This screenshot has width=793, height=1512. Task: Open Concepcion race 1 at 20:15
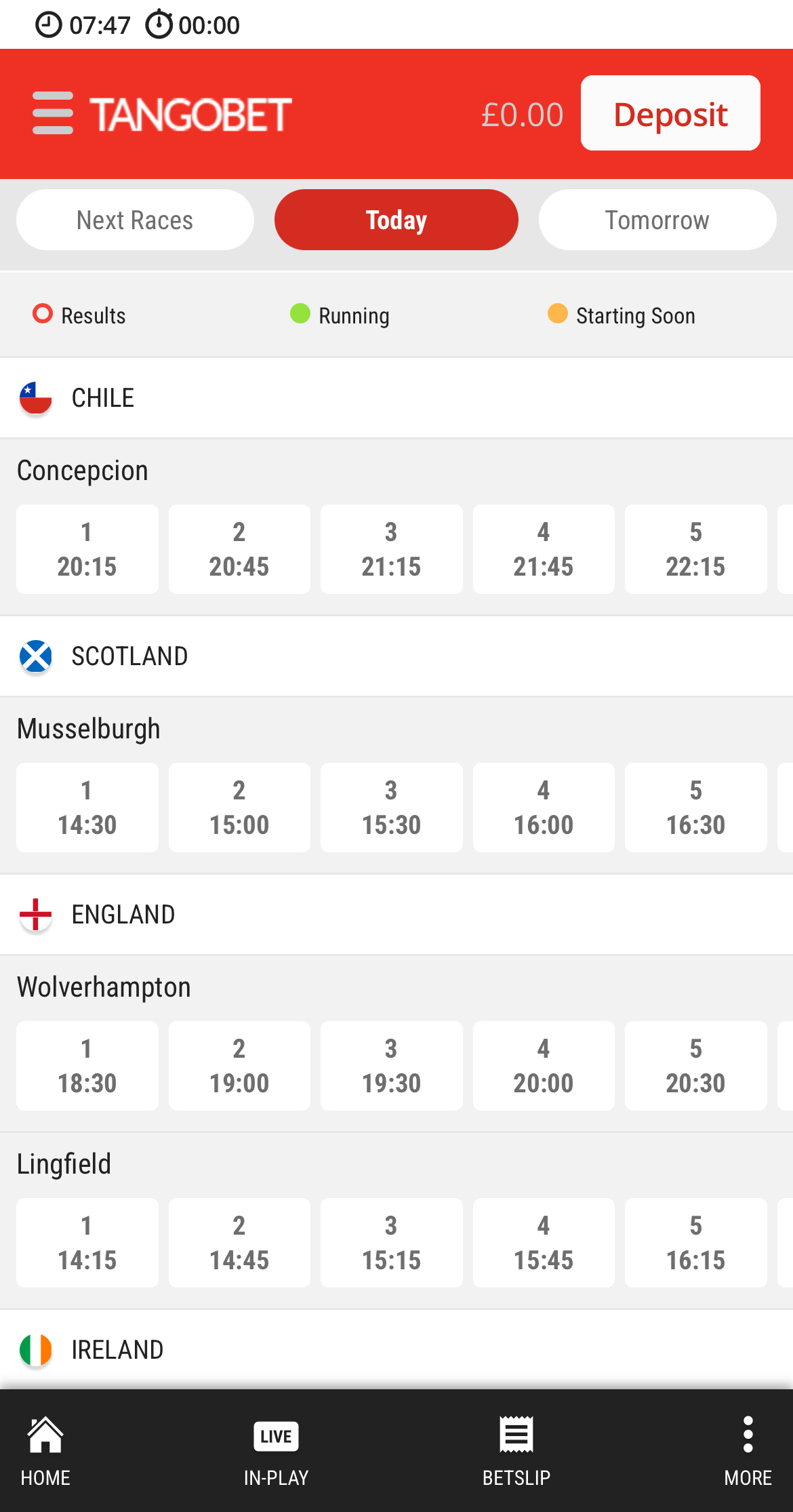[87, 549]
